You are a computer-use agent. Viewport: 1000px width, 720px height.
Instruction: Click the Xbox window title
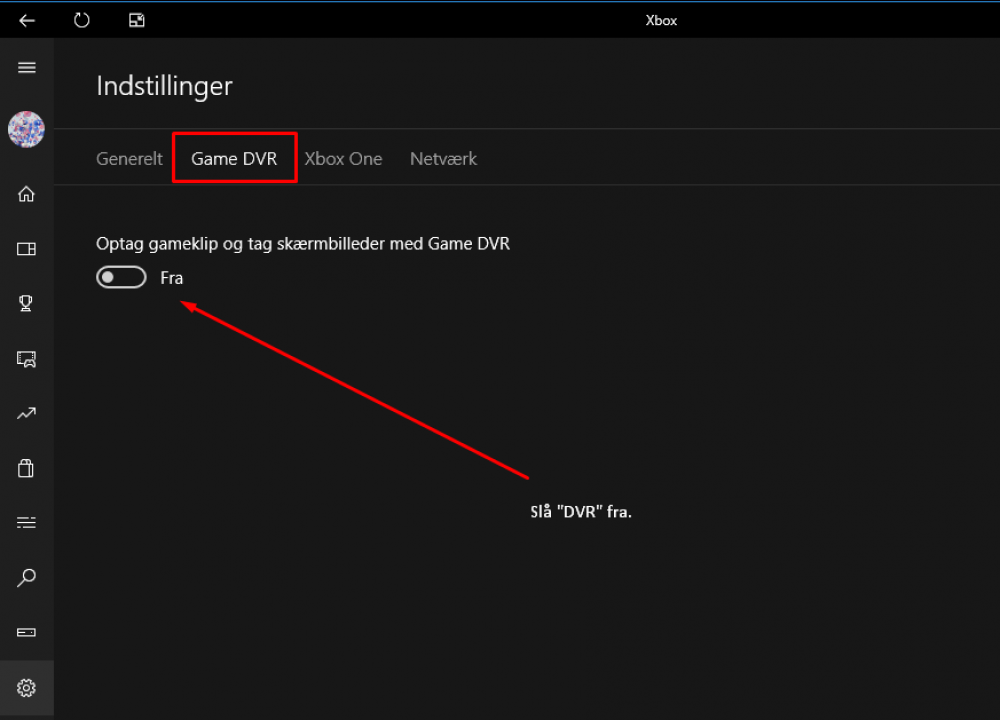click(x=661, y=20)
